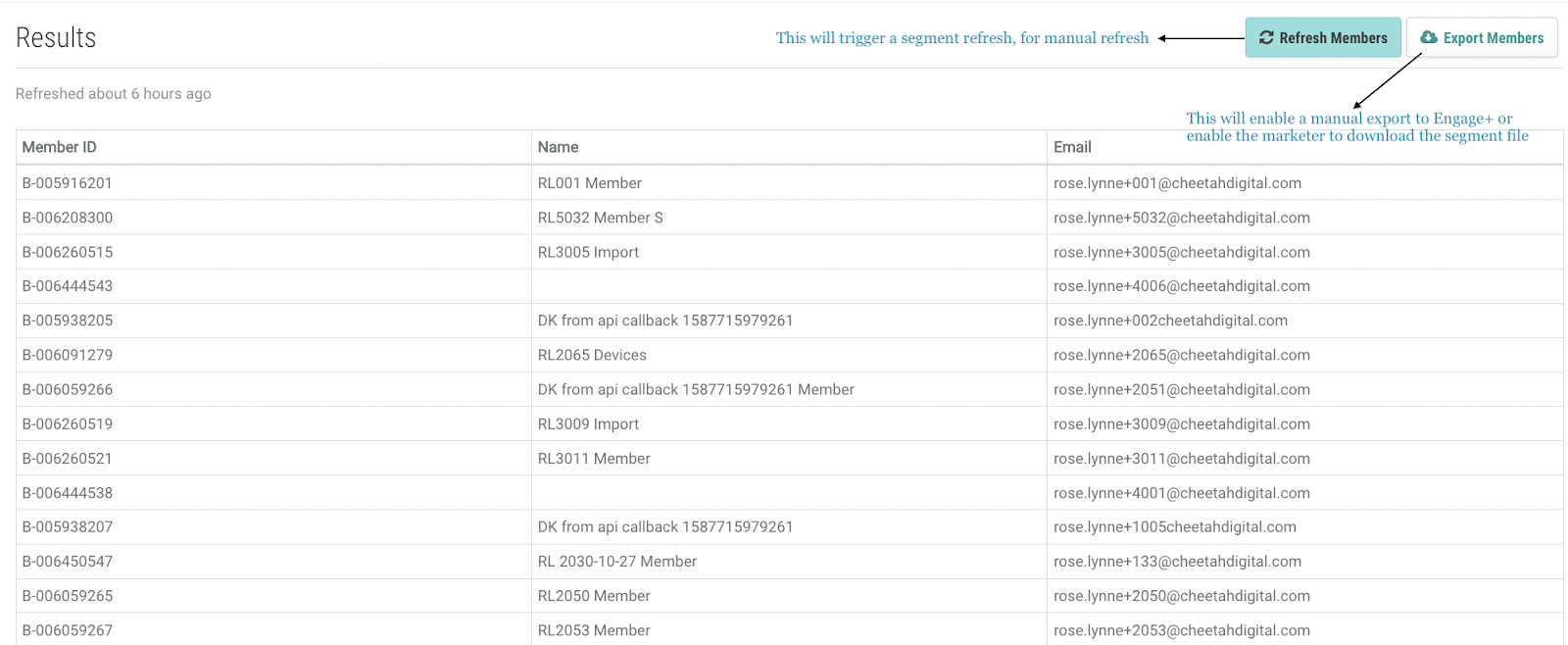Select the Email column header

point(1072,147)
